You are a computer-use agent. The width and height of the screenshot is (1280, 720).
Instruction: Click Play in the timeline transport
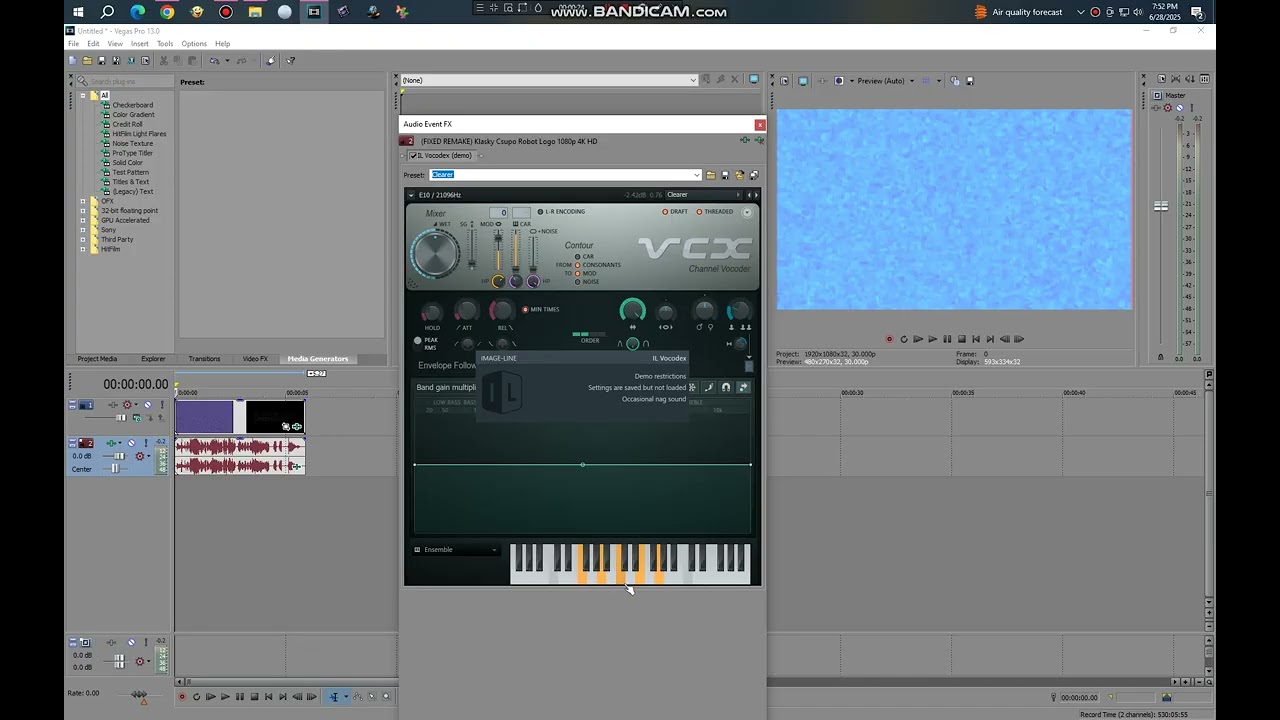(225, 697)
